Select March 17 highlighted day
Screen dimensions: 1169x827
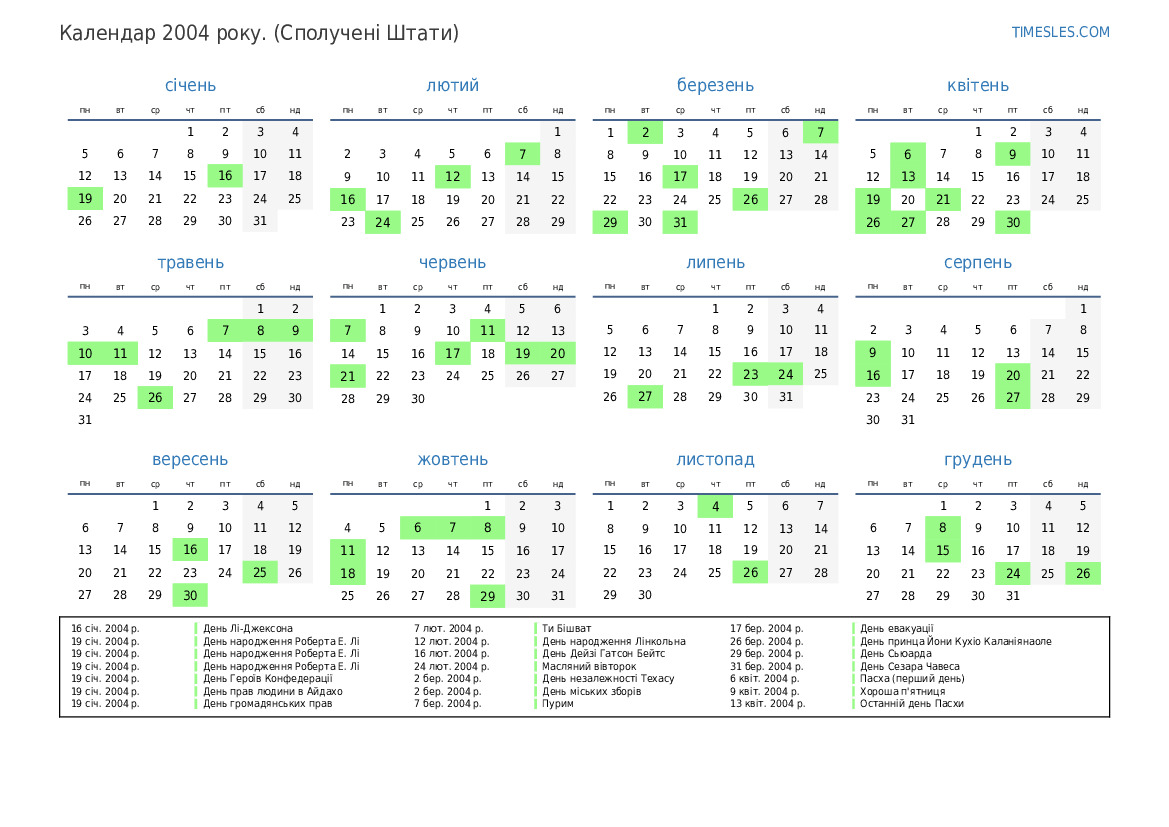[680, 176]
